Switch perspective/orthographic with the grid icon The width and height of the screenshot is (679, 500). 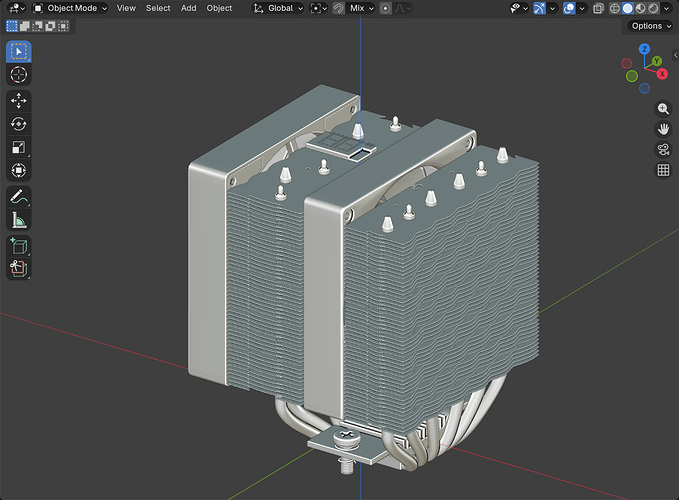point(663,170)
